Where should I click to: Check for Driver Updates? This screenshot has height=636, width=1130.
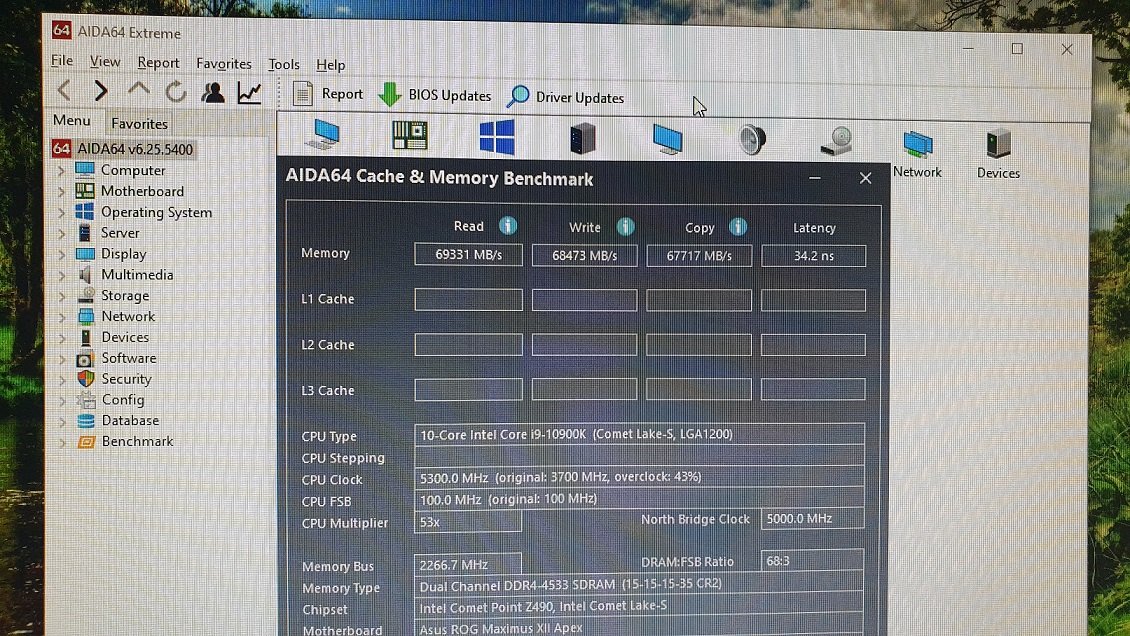(x=566, y=97)
